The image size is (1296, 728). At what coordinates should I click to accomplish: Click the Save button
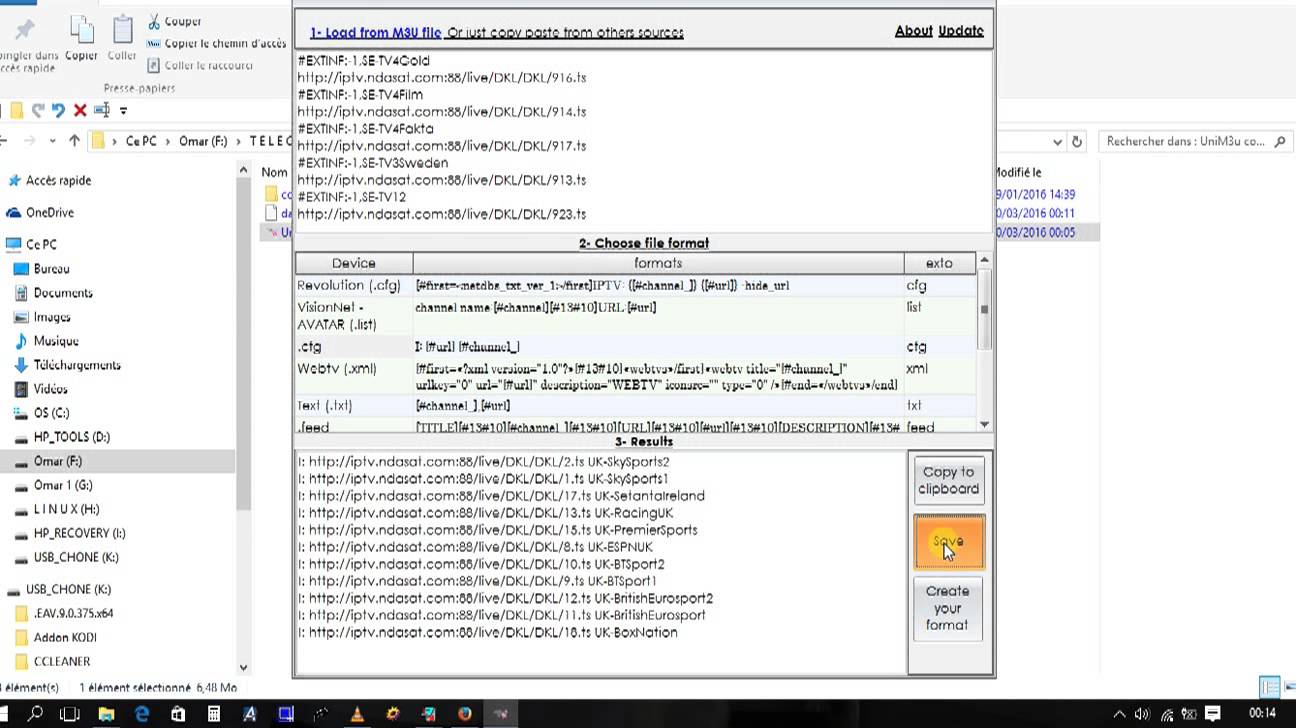pos(948,541)
